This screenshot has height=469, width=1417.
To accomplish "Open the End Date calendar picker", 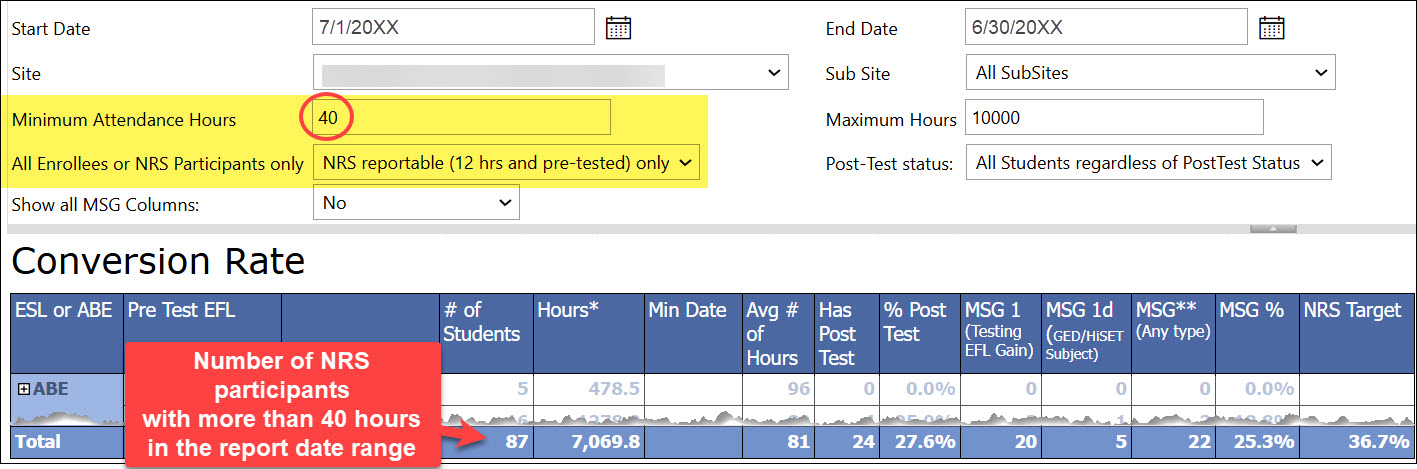I will [x=1271, y=28].
